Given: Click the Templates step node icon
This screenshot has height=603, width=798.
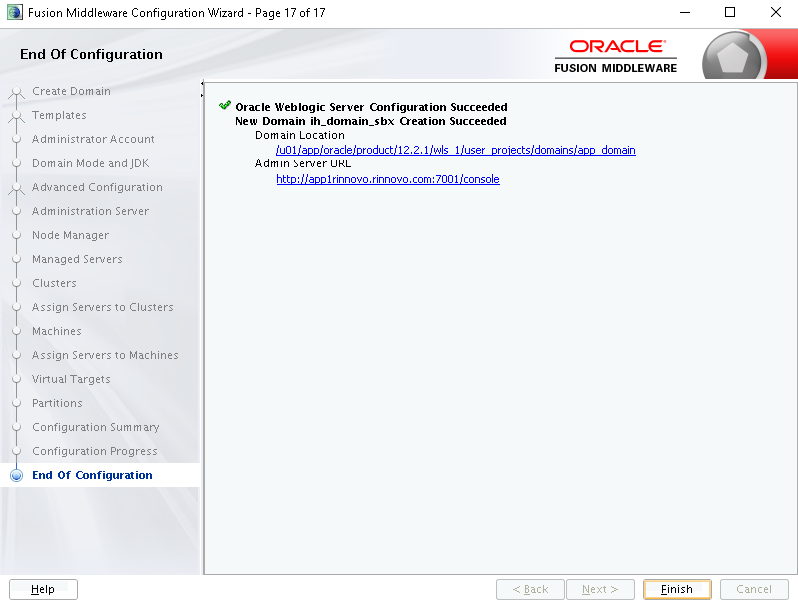Looking at the screenshot, I should pyautogui.click(x=17, y=116).
